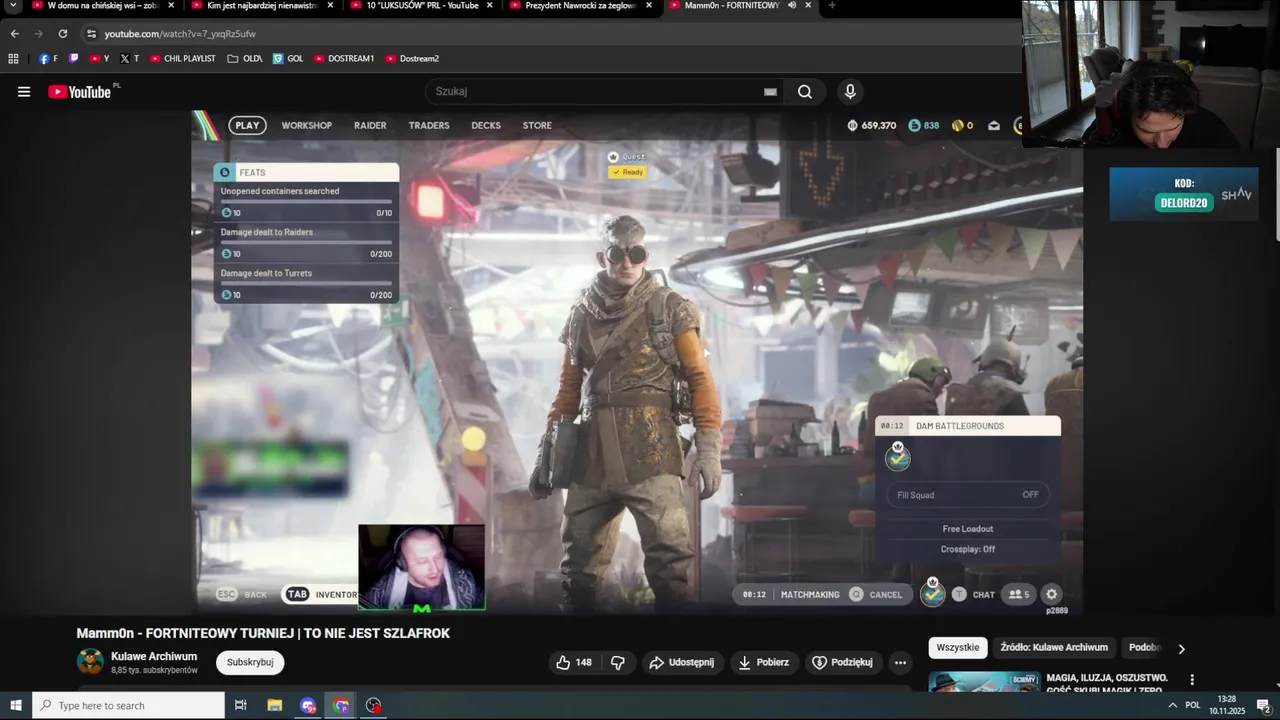Close the 'Prezydent Nawrocki' tab
1280x720 pixels.
649,5
